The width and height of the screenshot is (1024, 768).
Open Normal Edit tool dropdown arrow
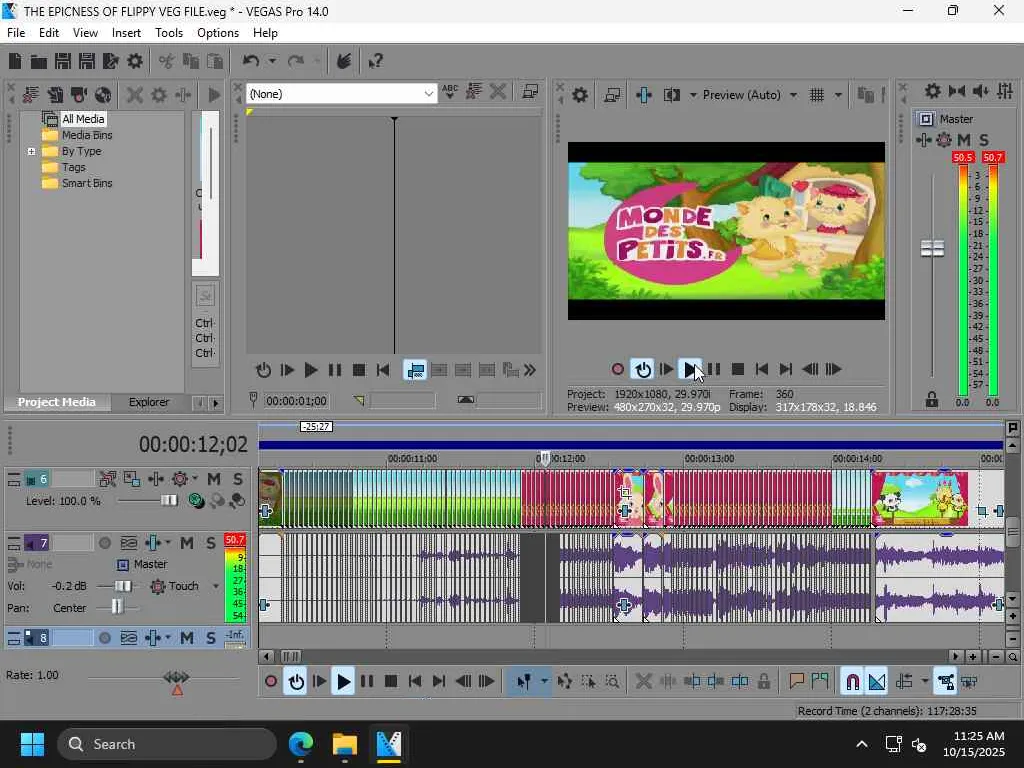[544, 681]
